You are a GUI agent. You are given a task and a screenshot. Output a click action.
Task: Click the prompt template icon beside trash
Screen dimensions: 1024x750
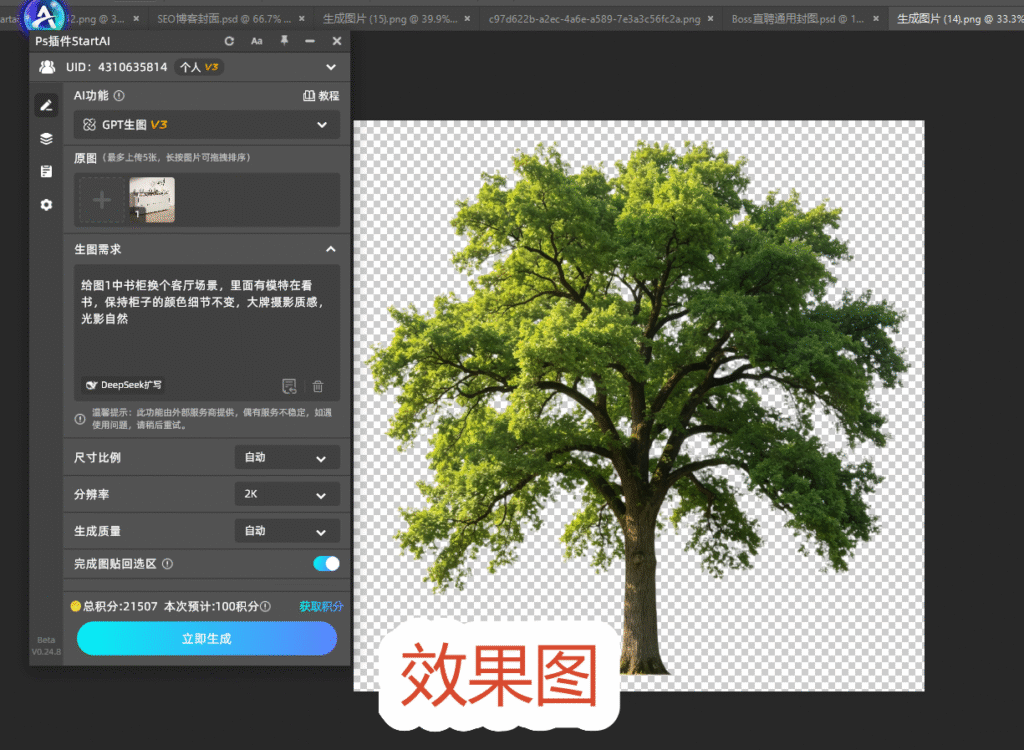click(289, 386)
